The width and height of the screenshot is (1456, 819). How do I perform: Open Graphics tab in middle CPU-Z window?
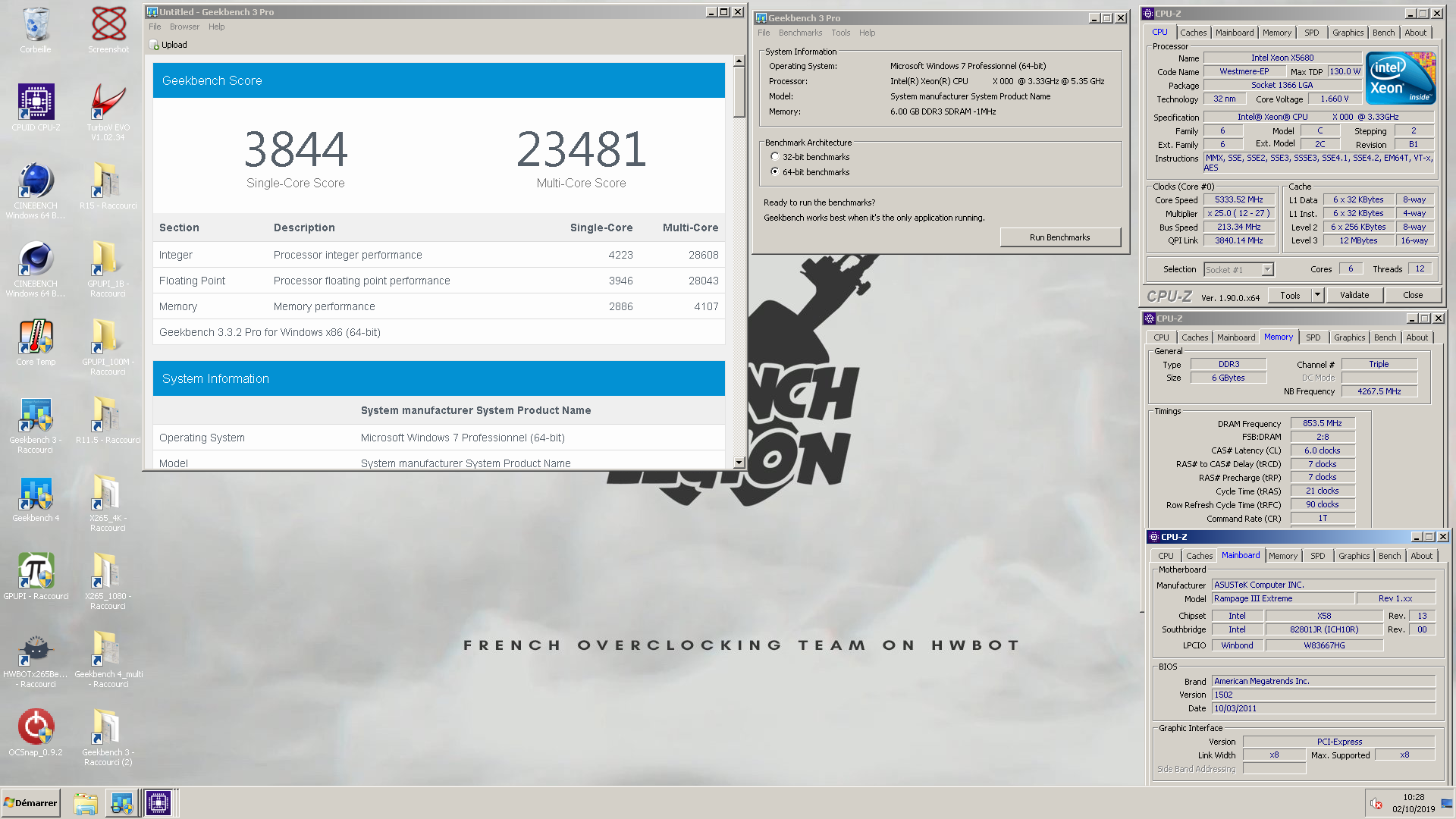point(1349,337)
